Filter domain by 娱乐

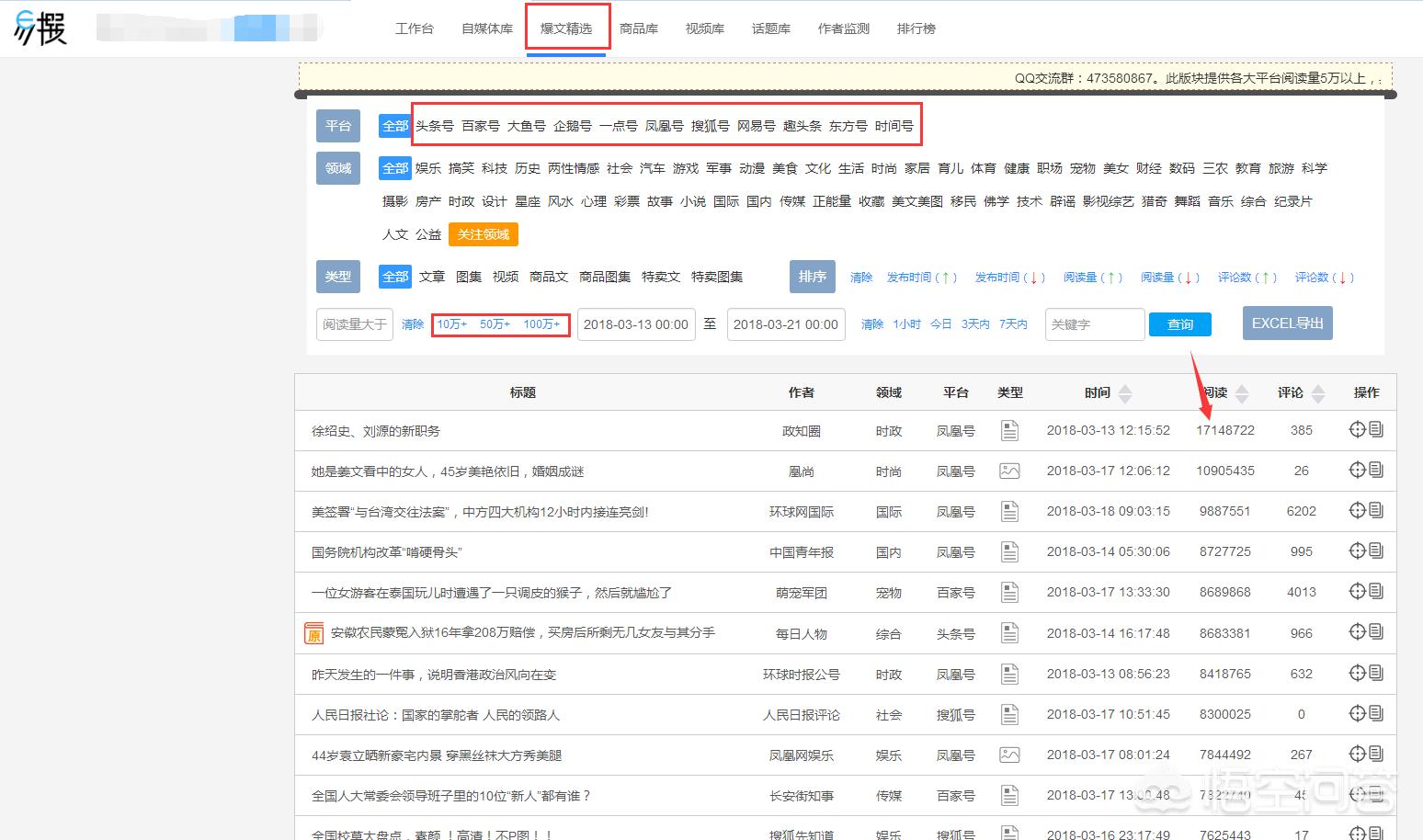click(x=428, y=168)
